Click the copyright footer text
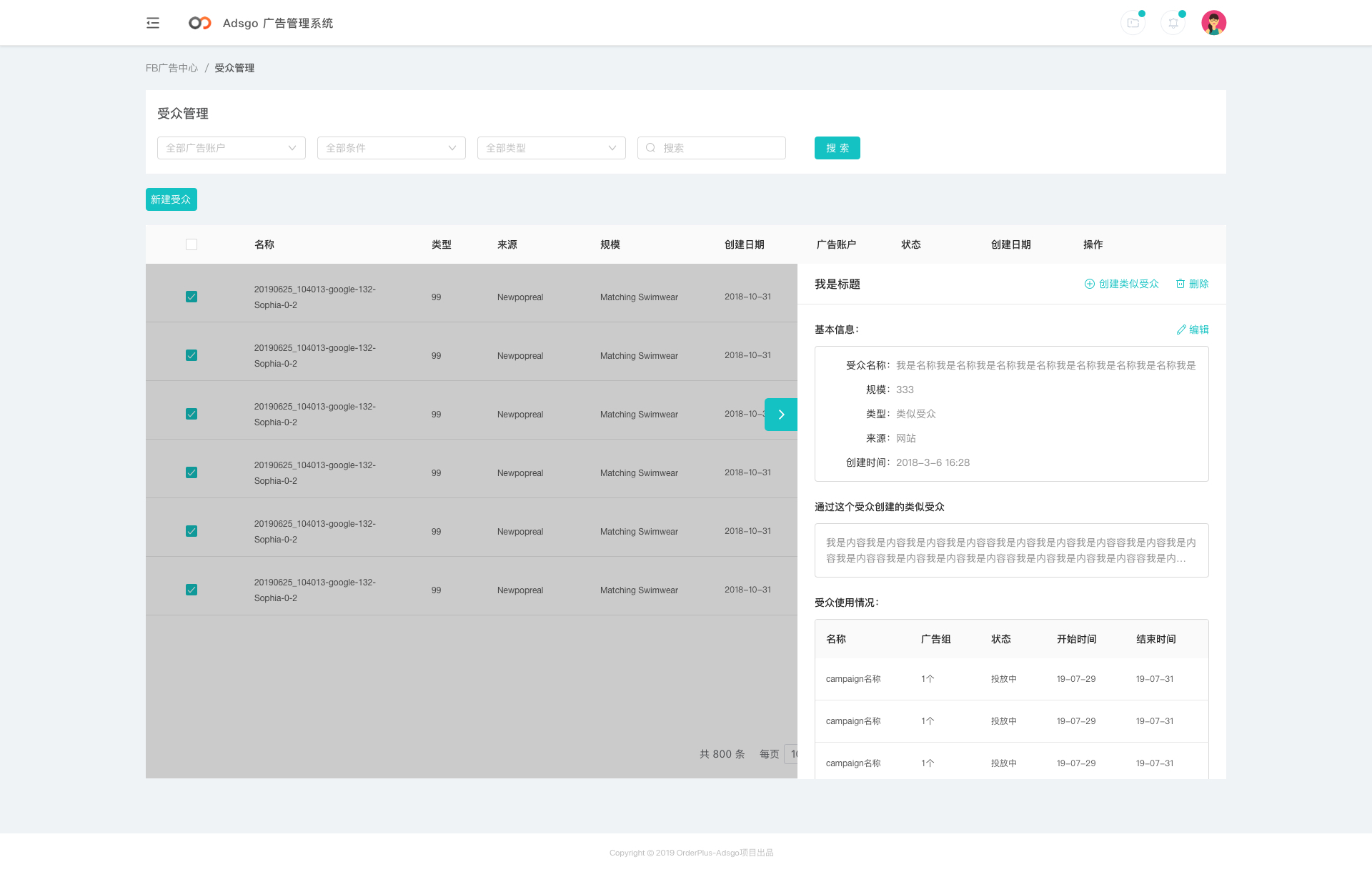The width and height of the screenshot is (1372, 872). [692, 853]
